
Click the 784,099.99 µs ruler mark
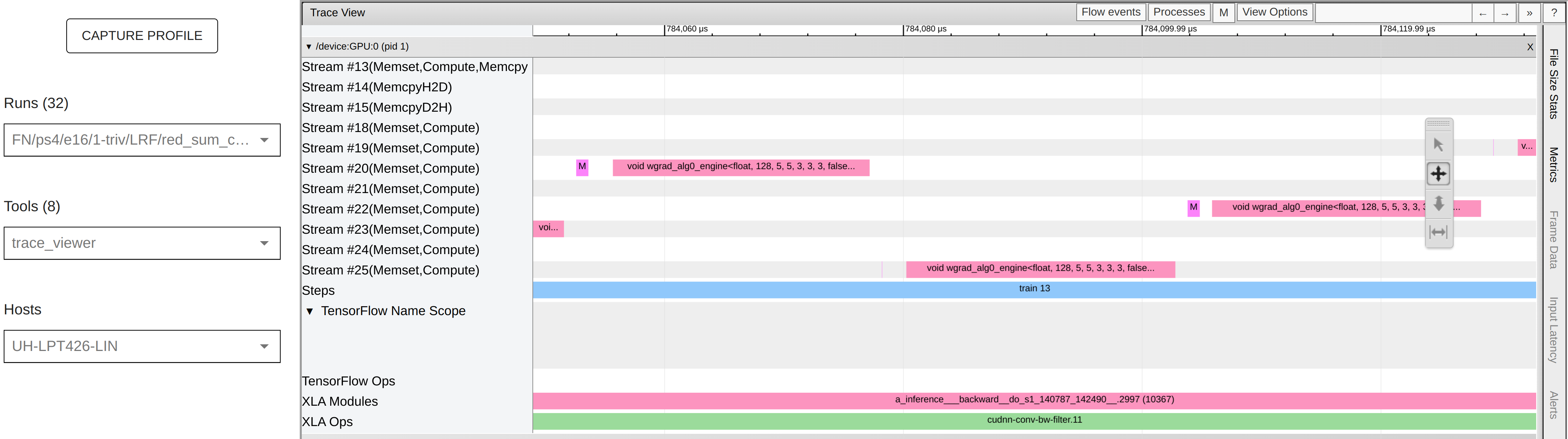click(x=1170, y=29)
